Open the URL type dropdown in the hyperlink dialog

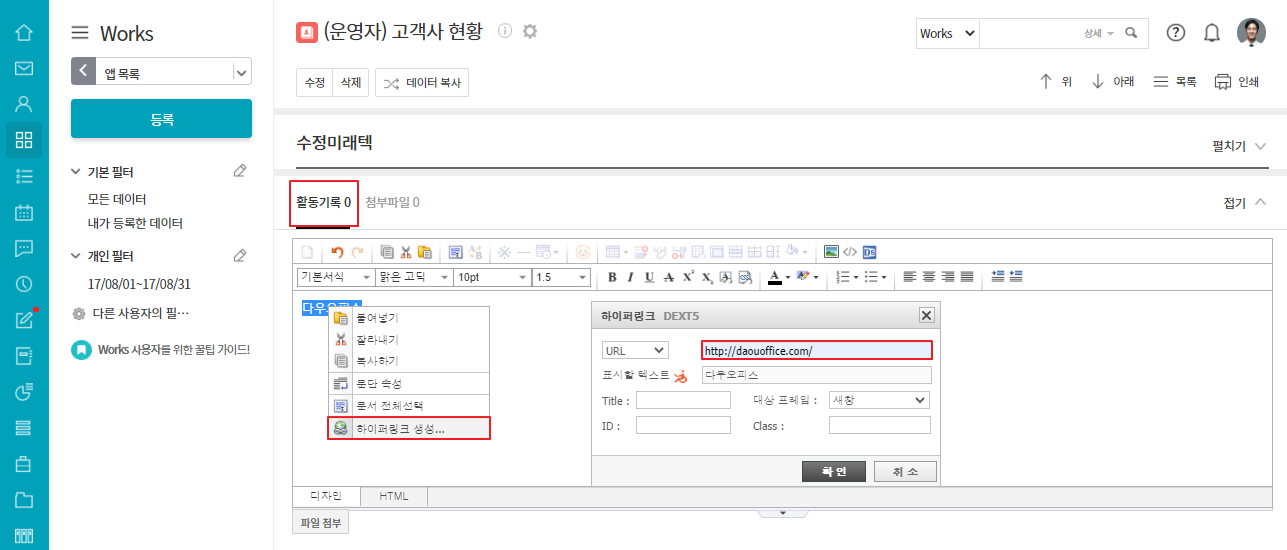point(635,350)
